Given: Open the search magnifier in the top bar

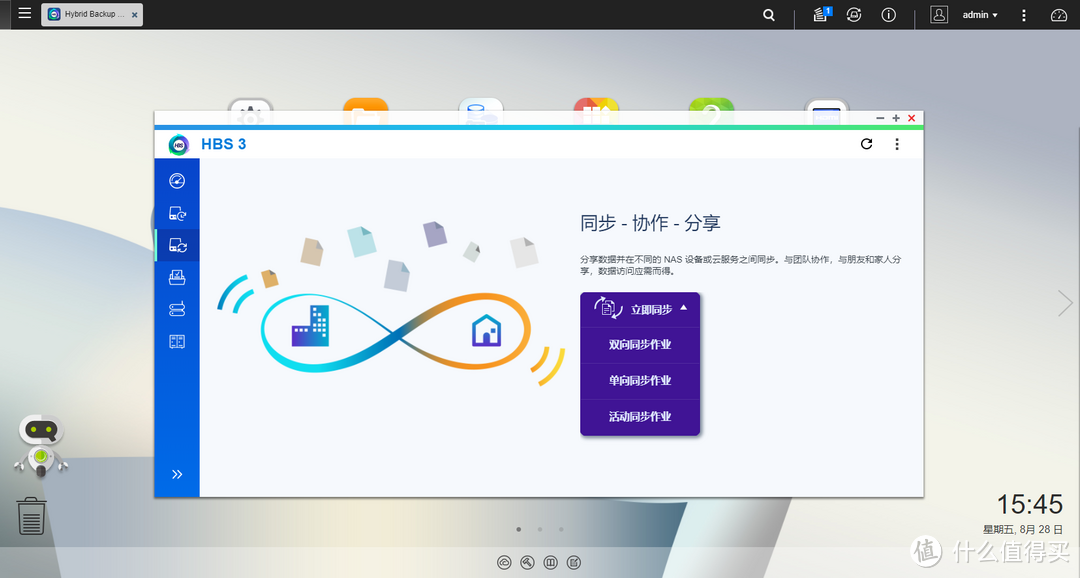Looking at the screenshot, I should (x=769, y=14).
